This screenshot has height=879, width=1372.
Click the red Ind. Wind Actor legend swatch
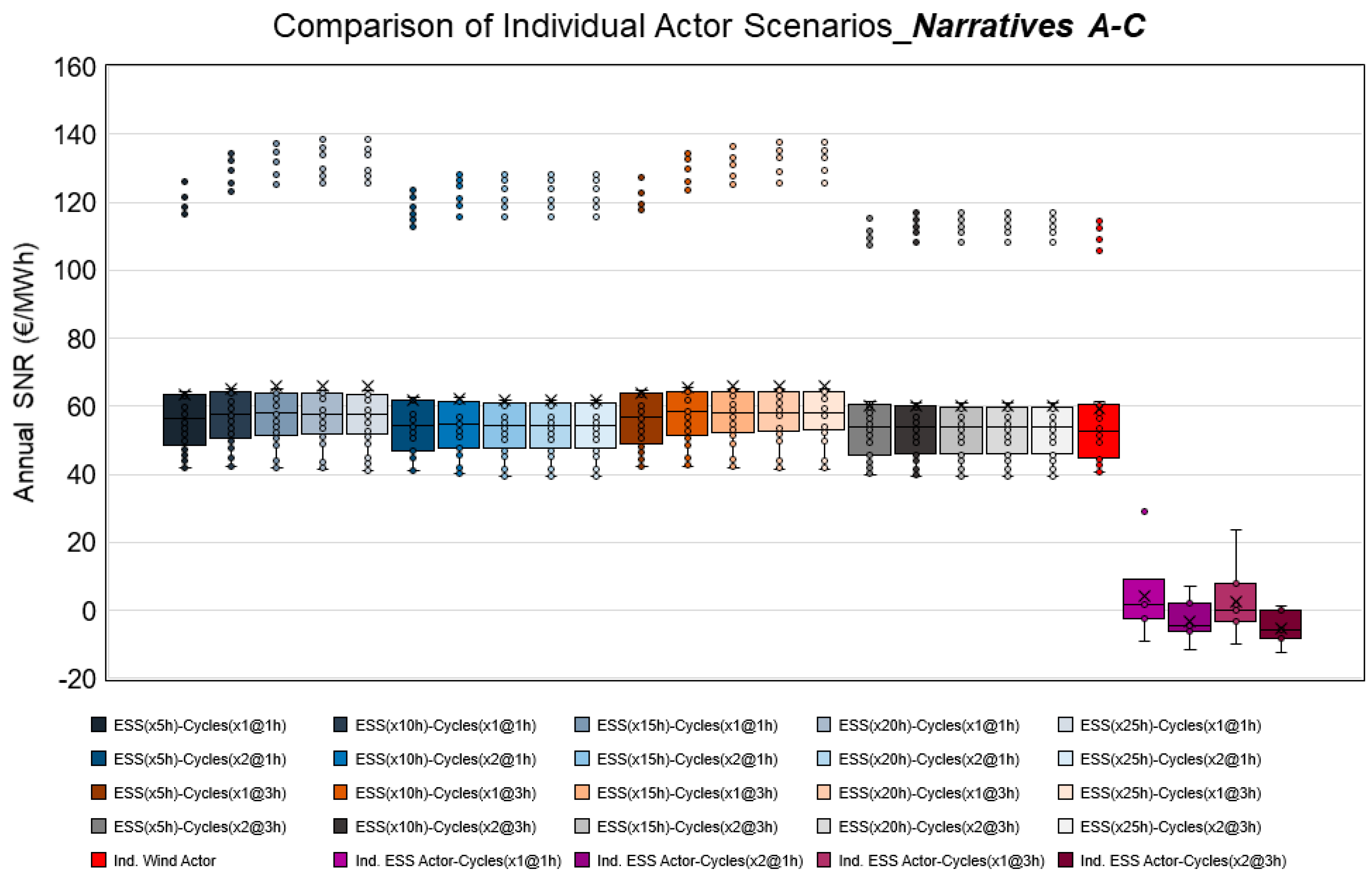pyautogui.click(x=98, y=860)
